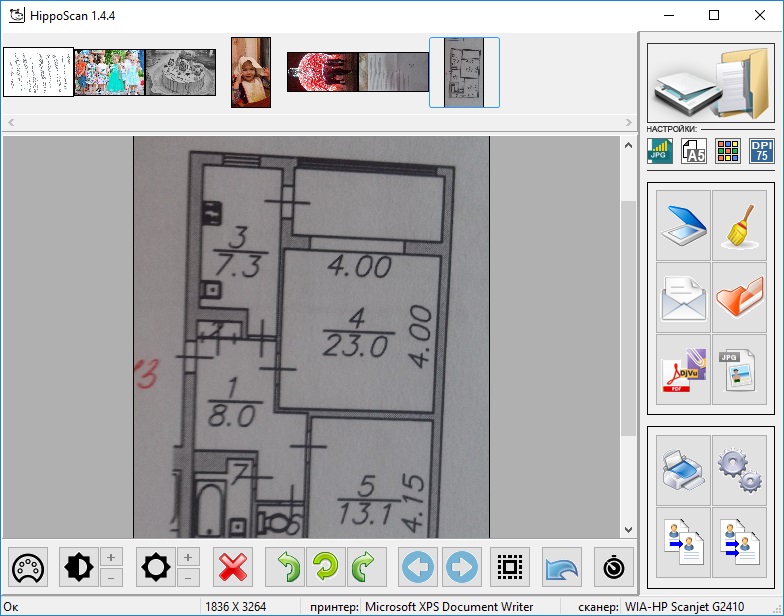784x616 pixels.
Task: Go to next image blue arrow
Action: (461, 567)
